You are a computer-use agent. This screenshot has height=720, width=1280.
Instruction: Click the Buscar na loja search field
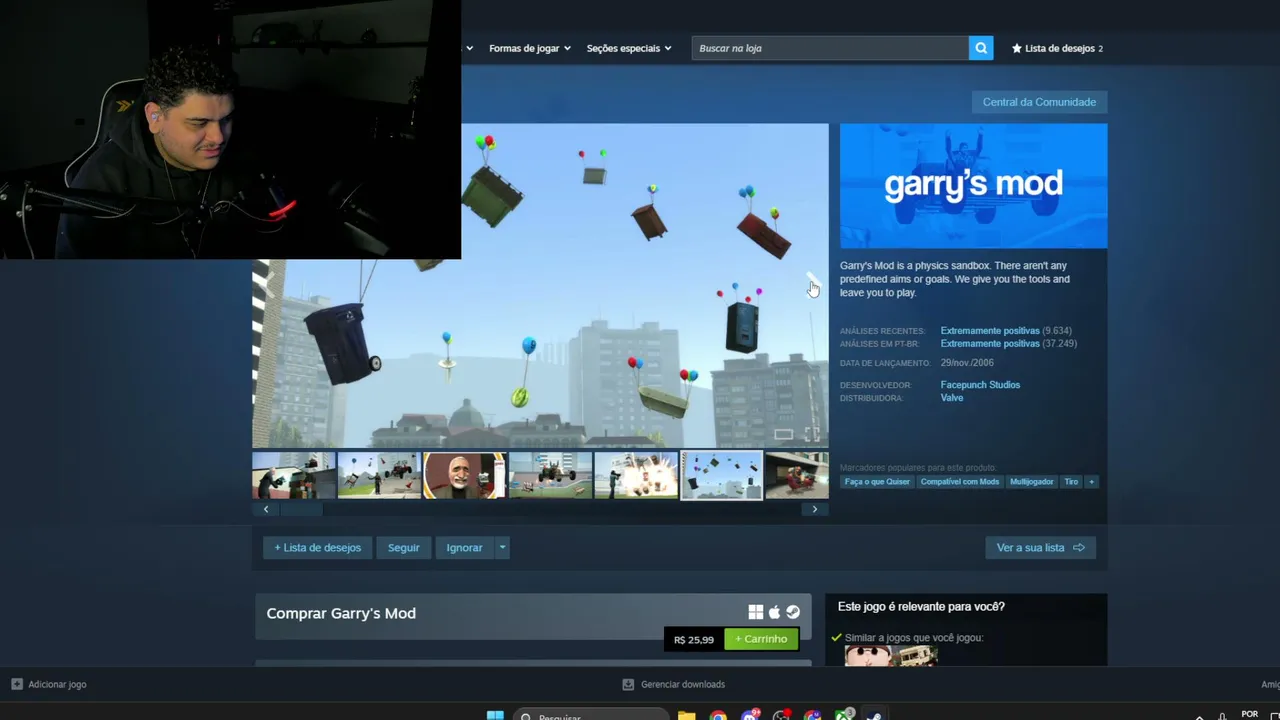(830, 48)
